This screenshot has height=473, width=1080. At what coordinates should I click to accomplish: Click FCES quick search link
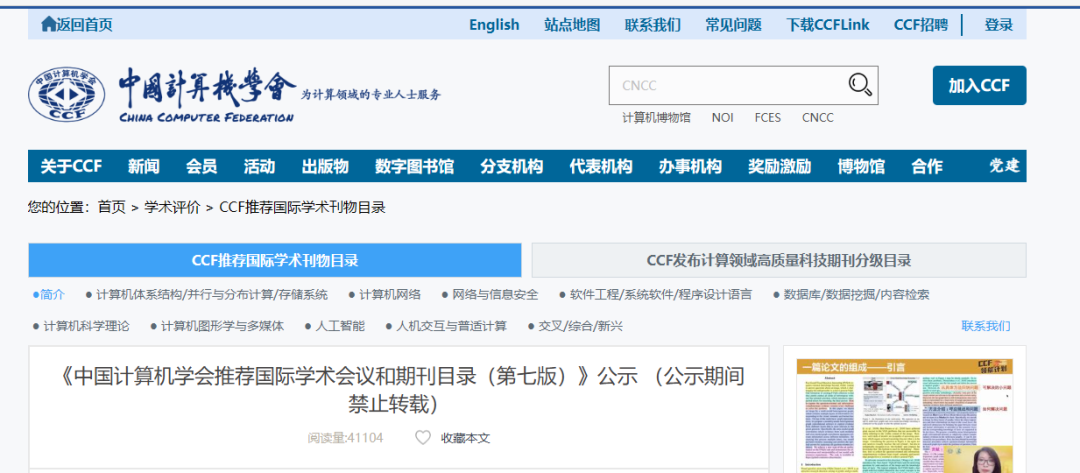tap(767, 118)
